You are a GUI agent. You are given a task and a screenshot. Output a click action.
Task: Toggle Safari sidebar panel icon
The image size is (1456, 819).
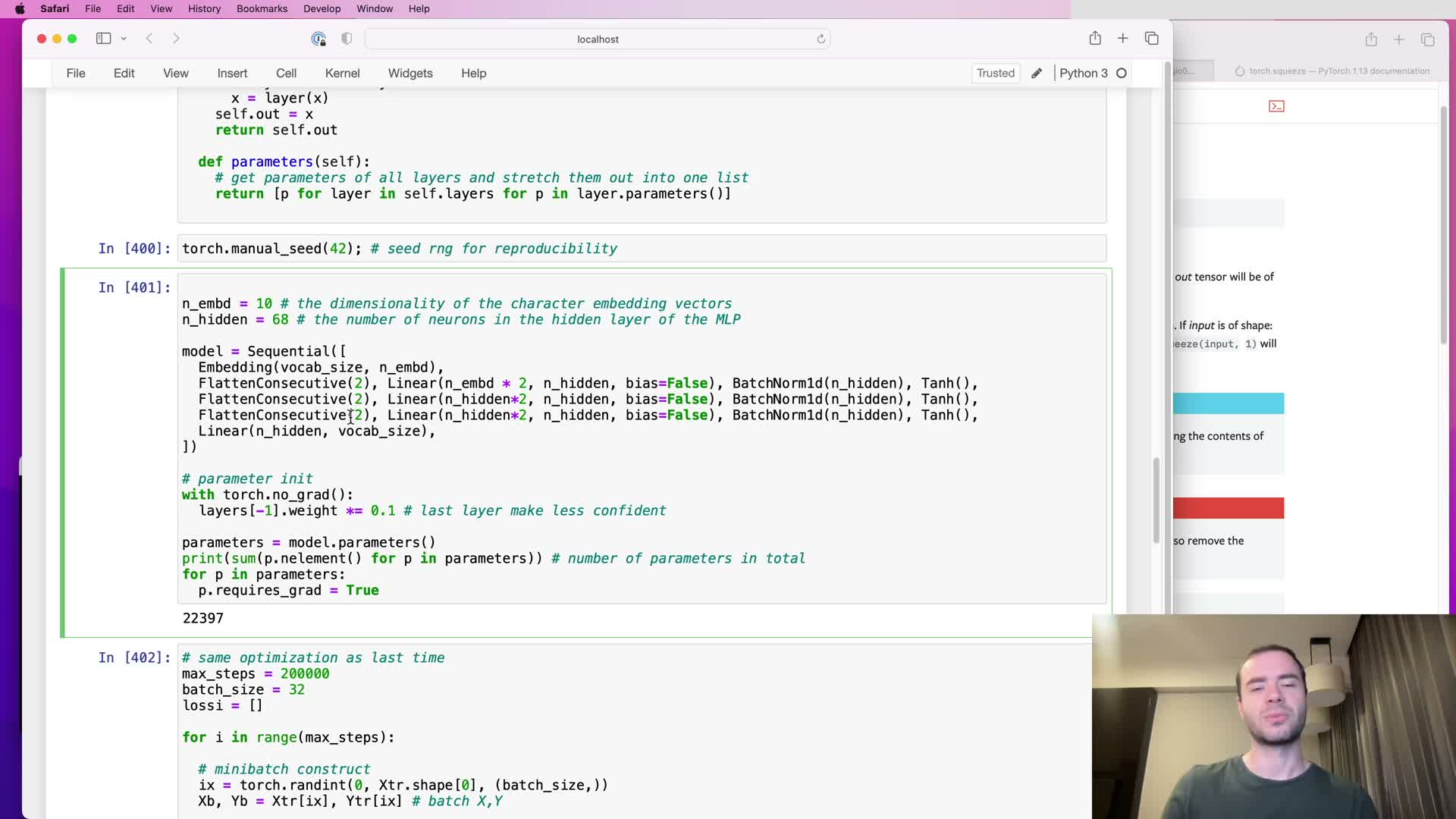[103, 39]
